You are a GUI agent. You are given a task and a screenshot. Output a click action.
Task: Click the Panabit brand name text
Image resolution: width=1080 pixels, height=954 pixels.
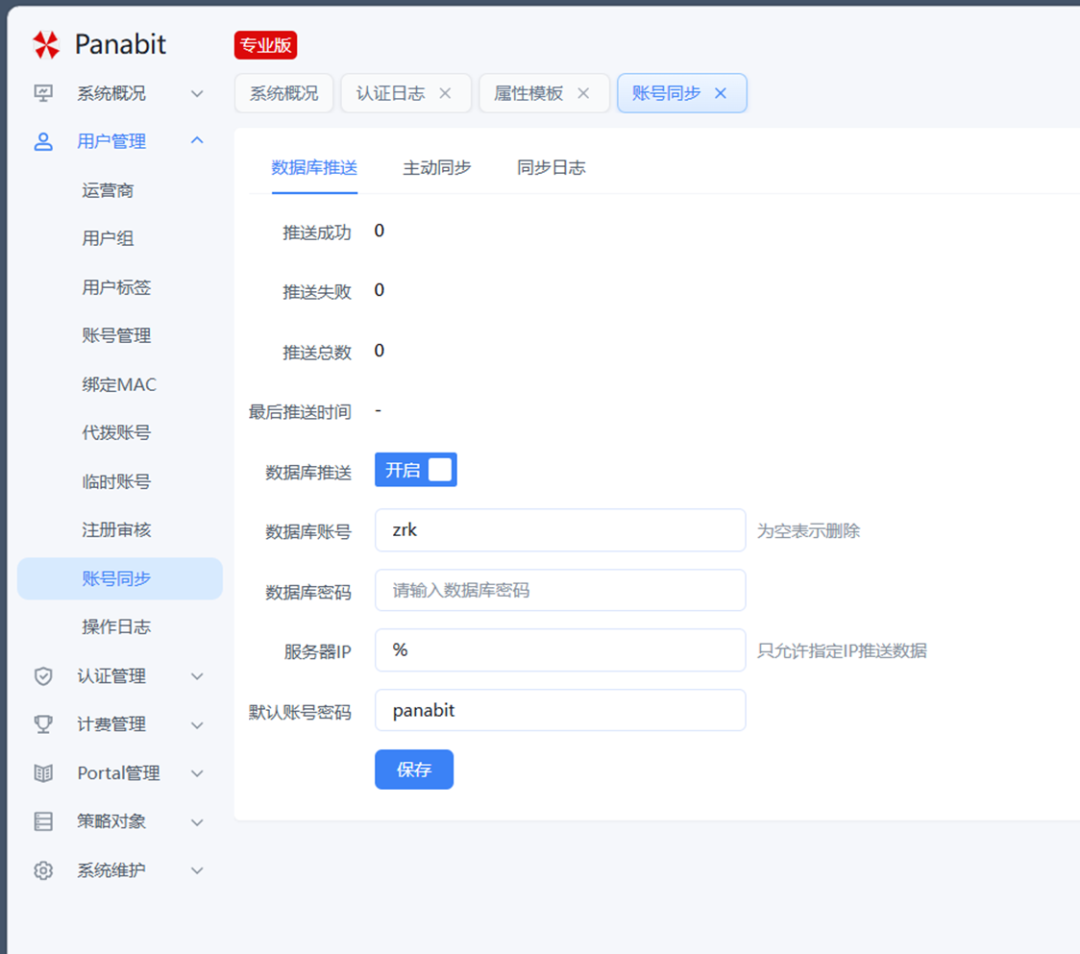[121, 45]
